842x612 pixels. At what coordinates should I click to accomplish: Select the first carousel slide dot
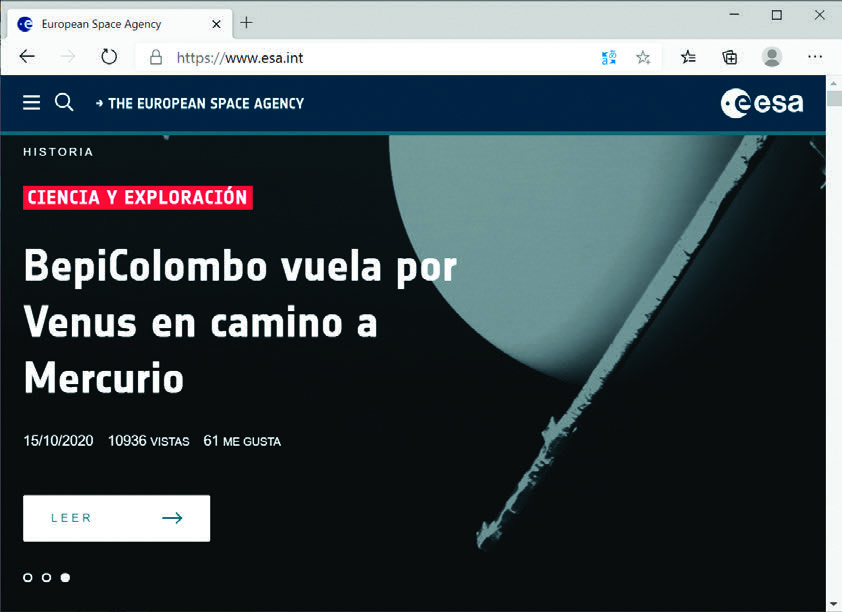[28, 577]
